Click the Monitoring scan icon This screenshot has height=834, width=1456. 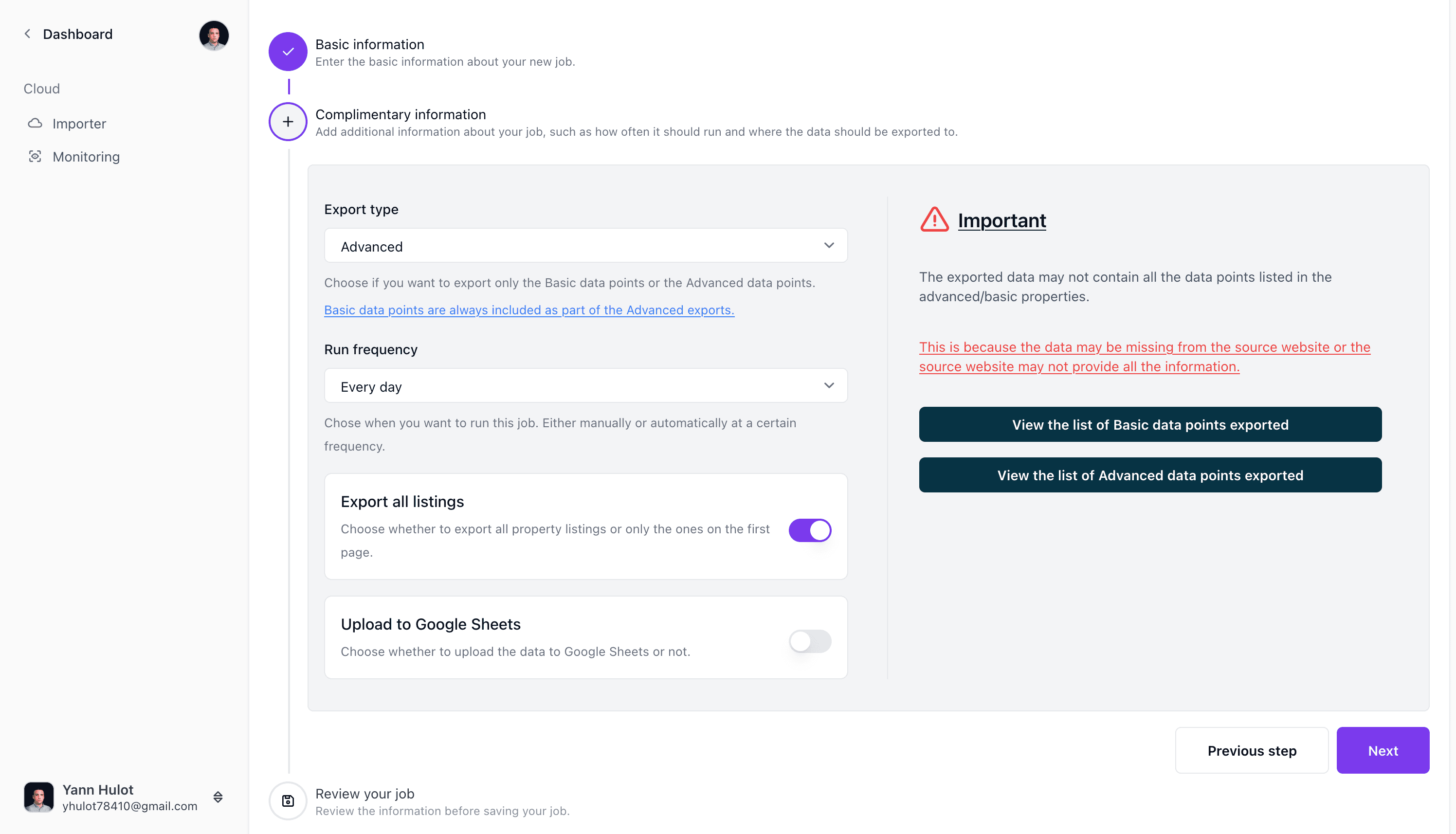[x=35, y=156]
